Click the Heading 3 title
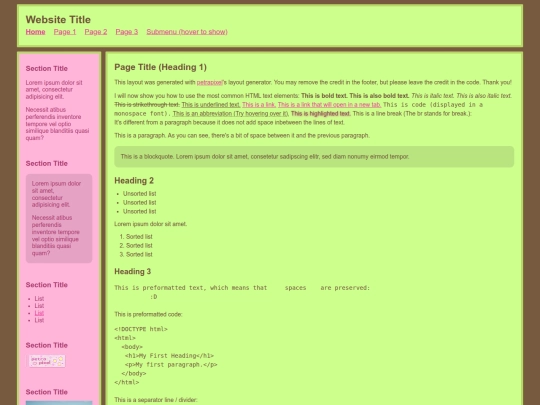Viewport: 540px width, 405px height. pyautogui.click(x=133, y=271)
